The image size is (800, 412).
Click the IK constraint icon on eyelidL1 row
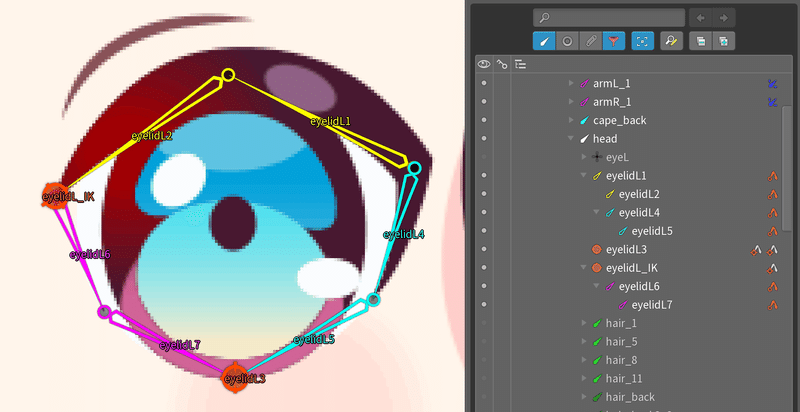(x=772, y=176)
